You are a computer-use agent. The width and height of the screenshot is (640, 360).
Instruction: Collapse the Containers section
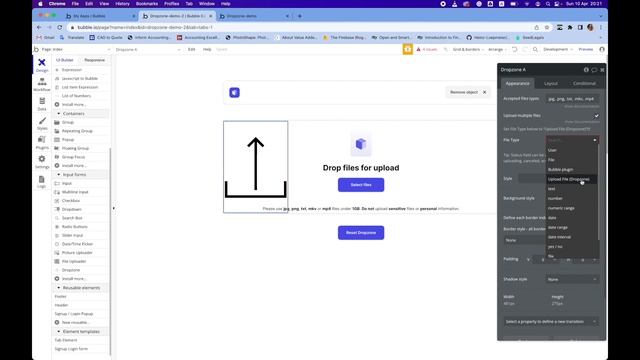point(58,113)
